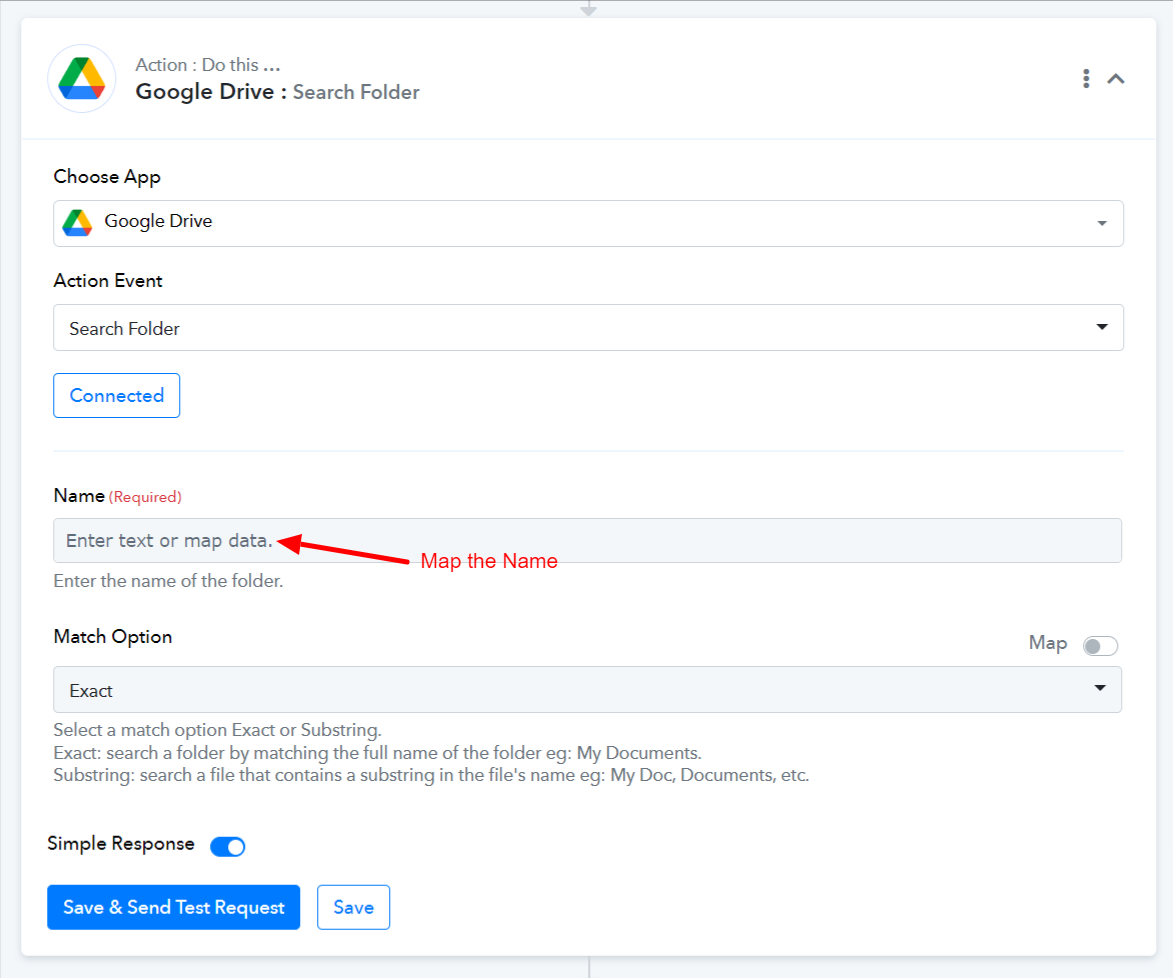Collapse the action step with chevron
This screenshot has height=978, width=1173.
coord(1115,79)
